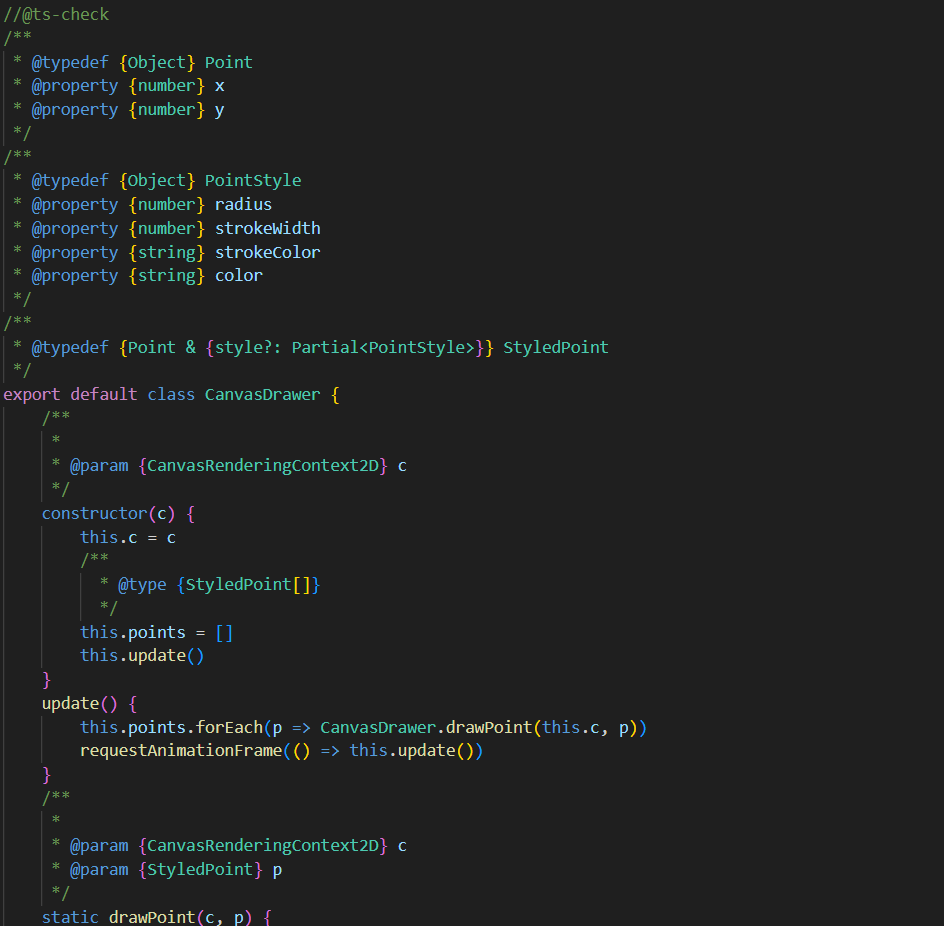944x926 pixels.
Task: Click the export keyword
Action: 31,394
